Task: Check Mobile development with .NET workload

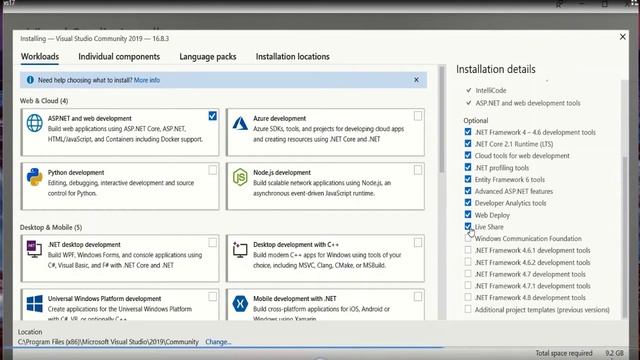Action: pos(418,296)
